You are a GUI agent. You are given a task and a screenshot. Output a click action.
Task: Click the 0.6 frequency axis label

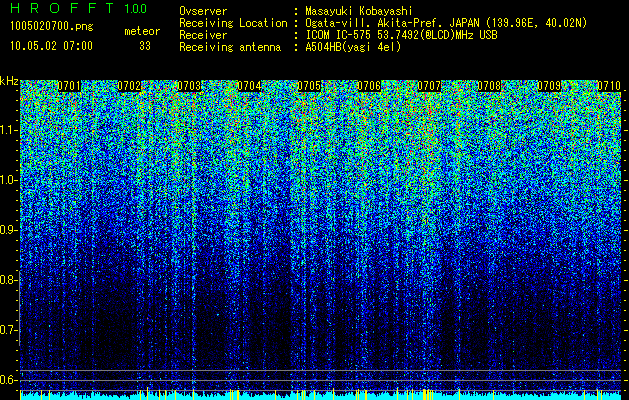pyautogui.click(x=8, y=380)
